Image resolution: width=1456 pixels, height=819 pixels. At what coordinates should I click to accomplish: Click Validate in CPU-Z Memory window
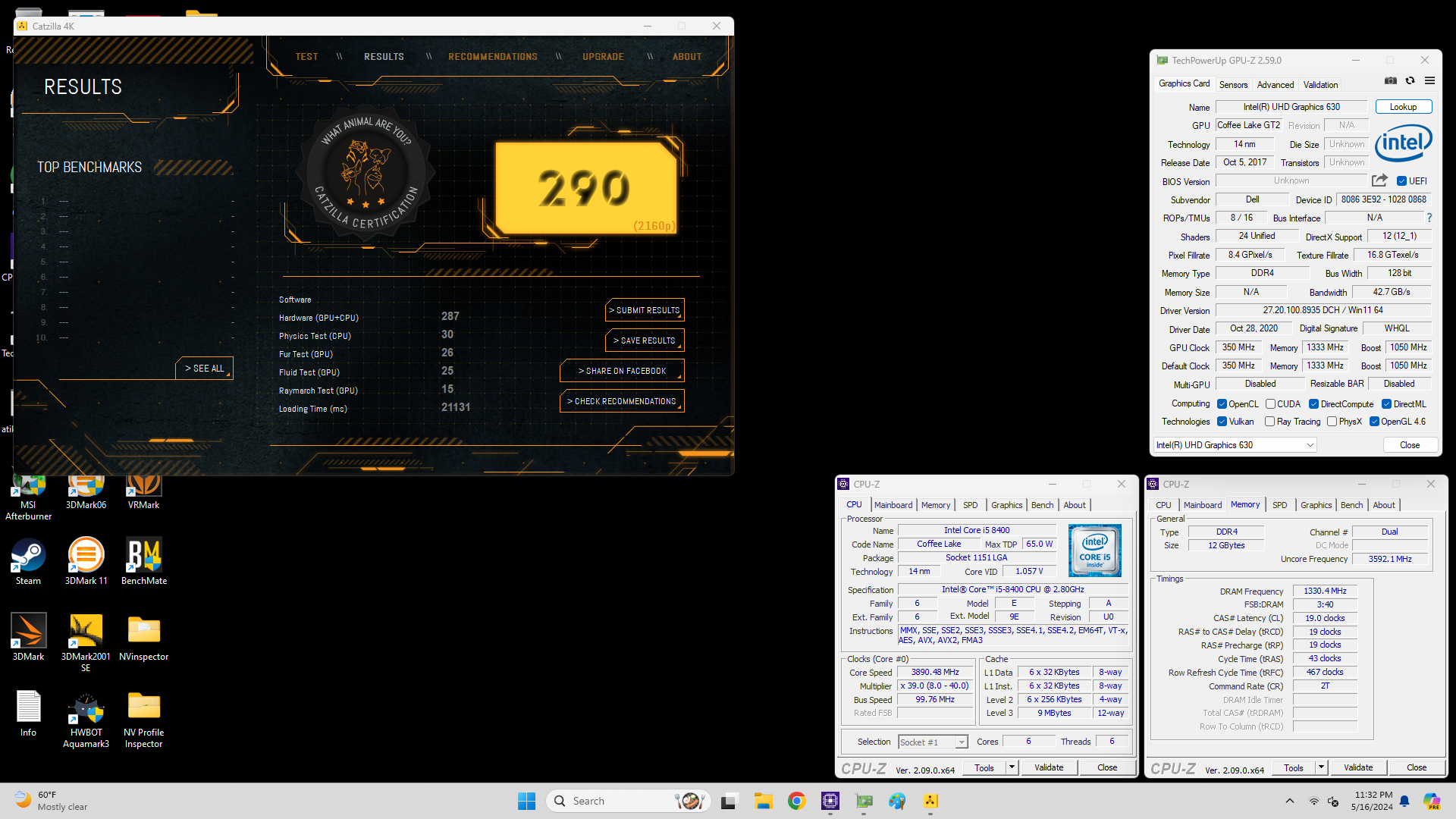click(x=1357, y=767)
